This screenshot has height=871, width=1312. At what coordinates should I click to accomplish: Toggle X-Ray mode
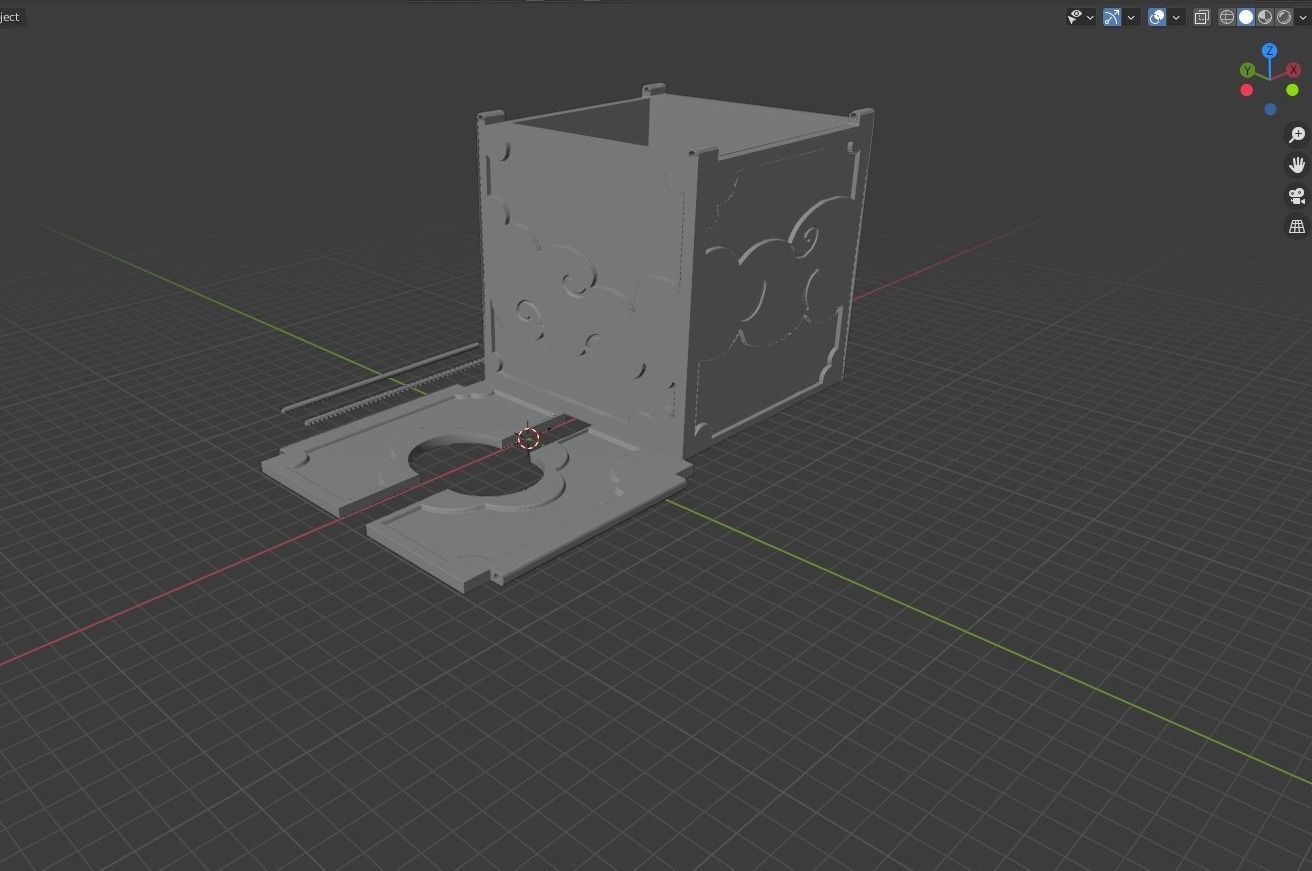[1202, 17]
